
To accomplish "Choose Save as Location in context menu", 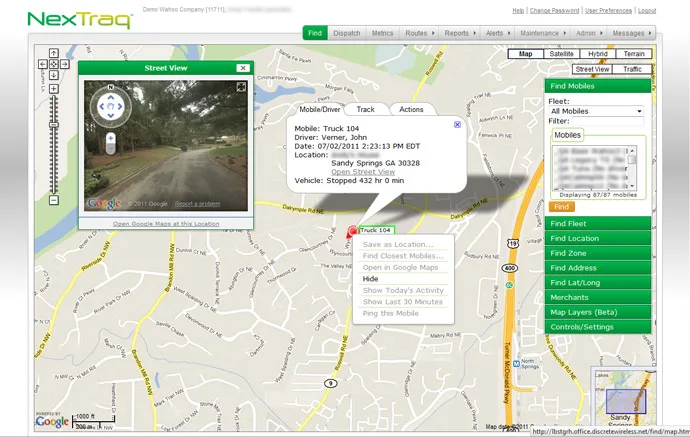I will point(403,244).
